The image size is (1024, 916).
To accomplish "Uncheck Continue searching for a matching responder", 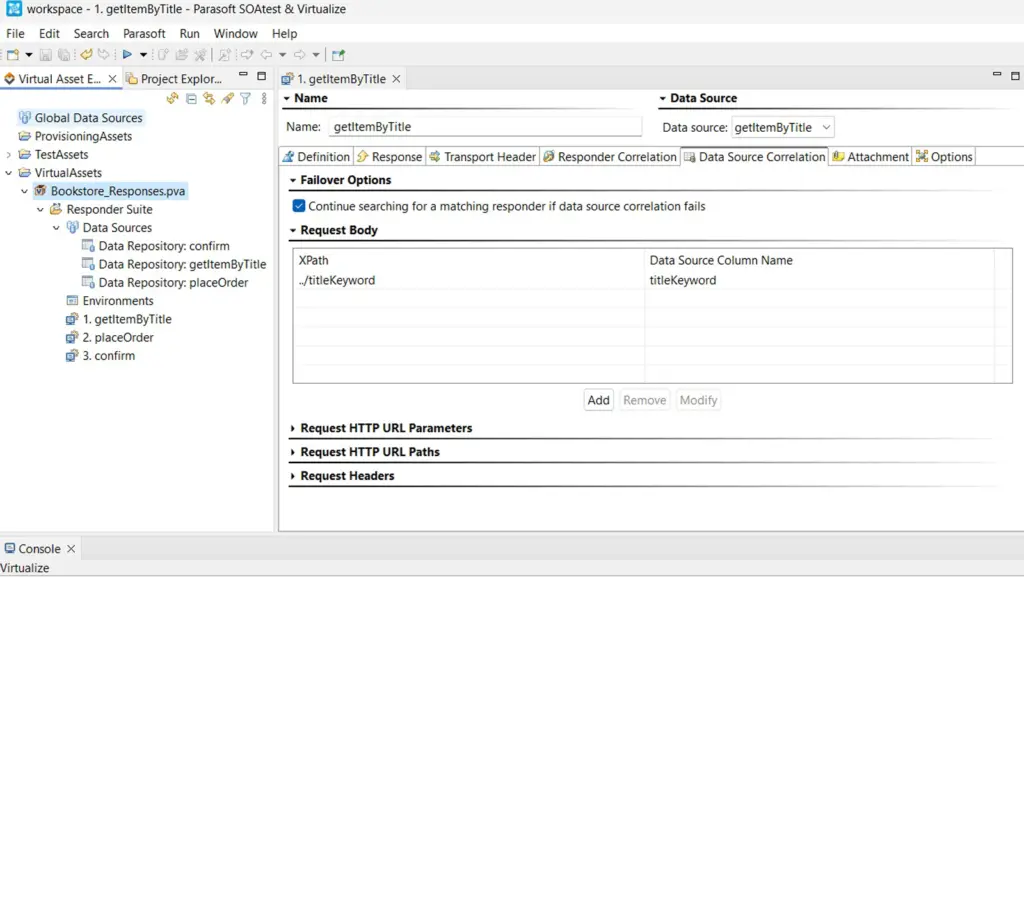I will coord(298,206).
